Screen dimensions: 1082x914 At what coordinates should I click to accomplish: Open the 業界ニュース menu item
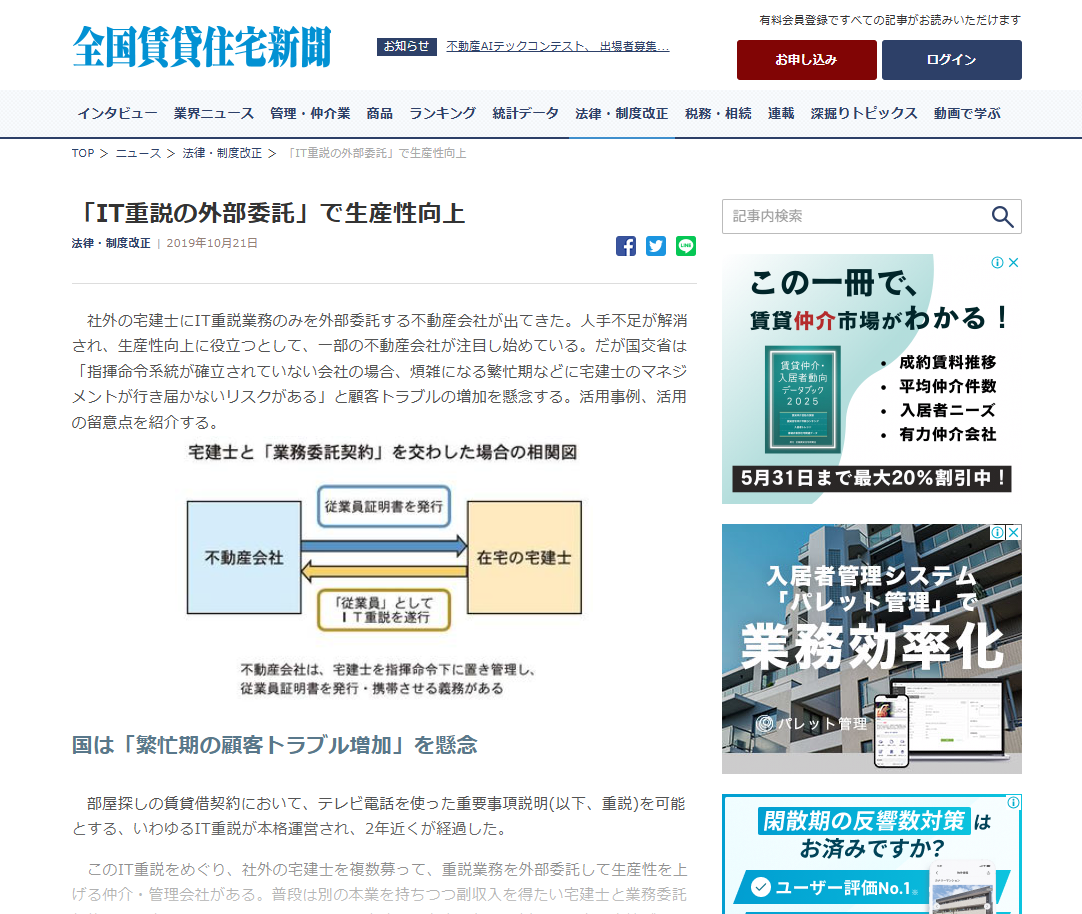click(x=214, y=113)
